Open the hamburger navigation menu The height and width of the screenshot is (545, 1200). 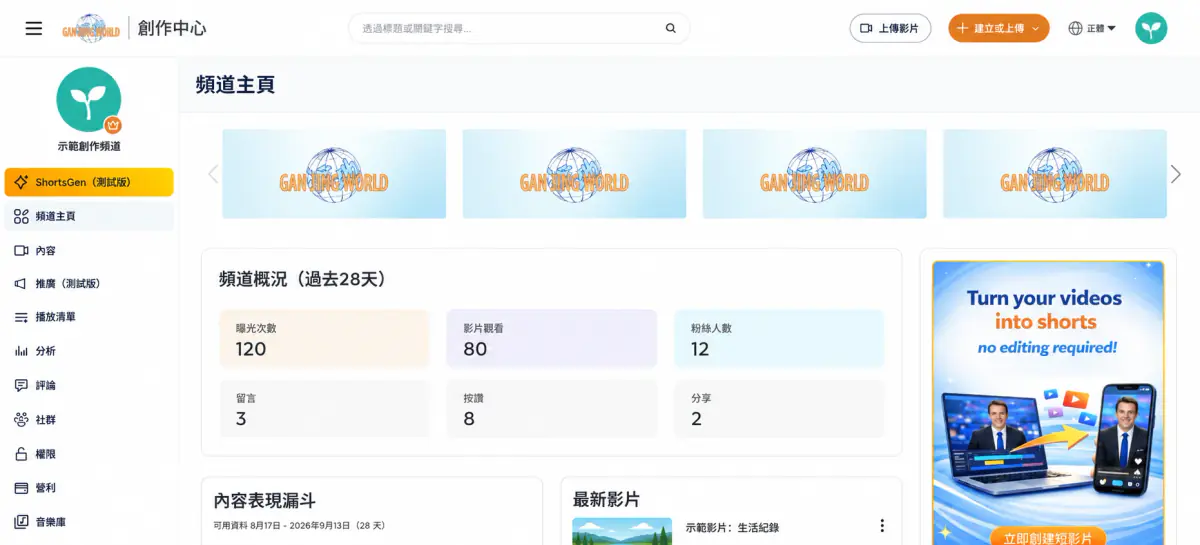[x=34, y=28]
